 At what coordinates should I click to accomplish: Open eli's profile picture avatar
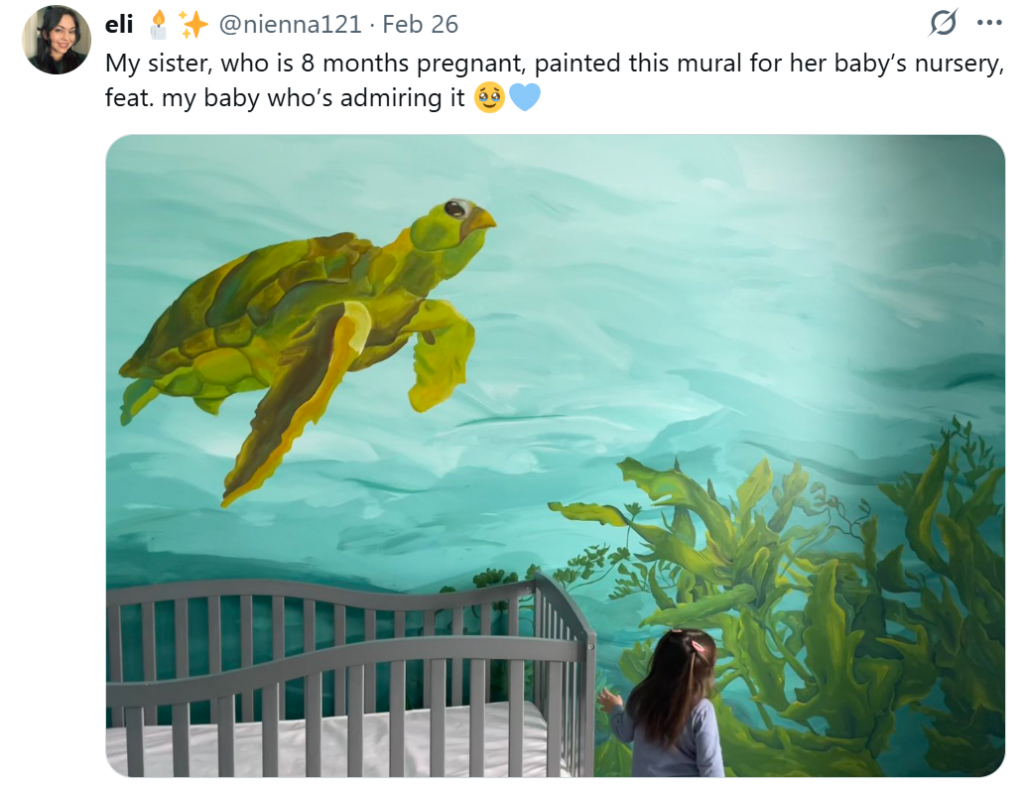click(x=56, y=40)
